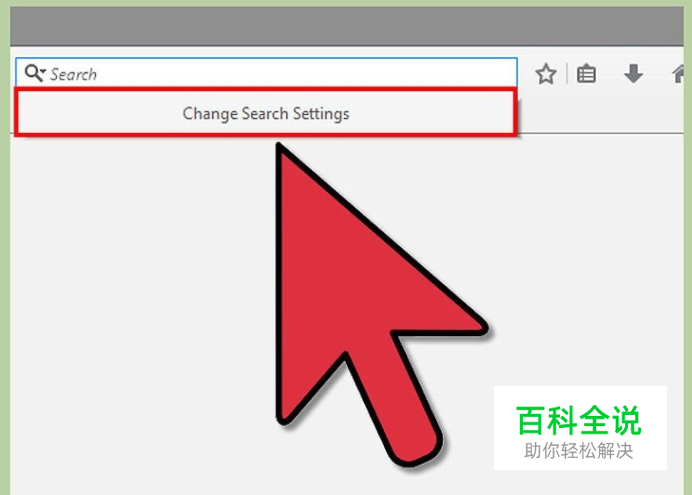Click the red highlight border around Change Search Settings
This screenshot has height=495, width=692.
coord(265,90)
